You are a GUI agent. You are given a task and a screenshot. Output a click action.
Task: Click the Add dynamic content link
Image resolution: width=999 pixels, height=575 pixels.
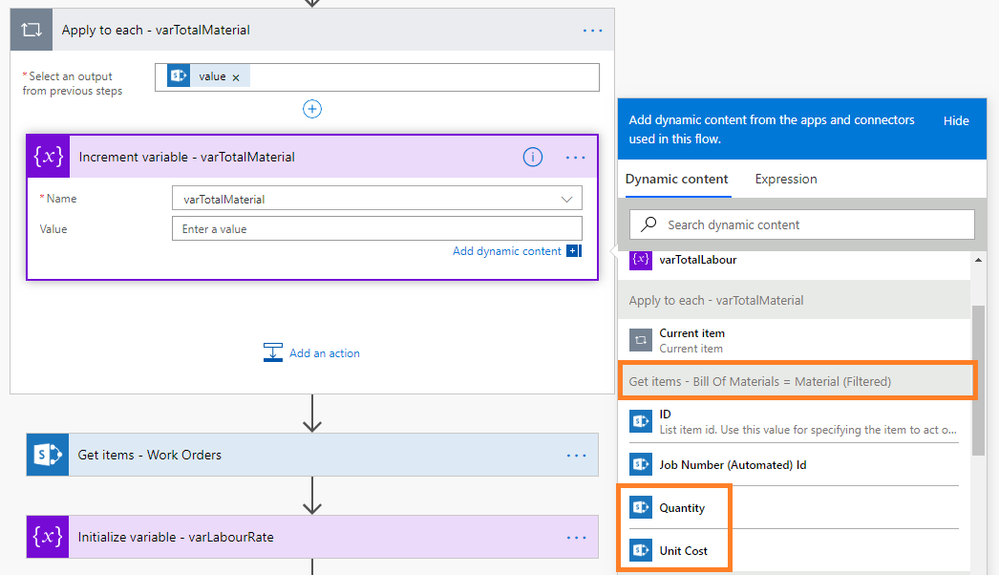pos(507,251)
